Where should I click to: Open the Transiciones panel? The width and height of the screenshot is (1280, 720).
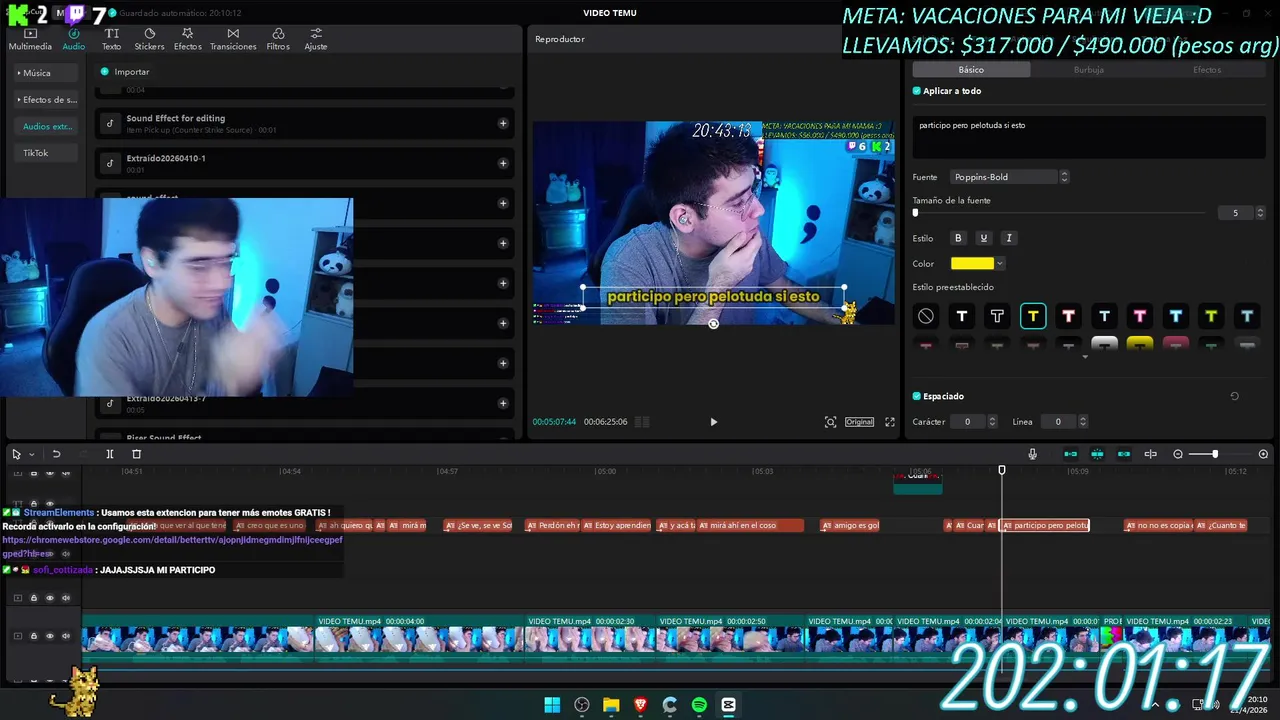point(233,39)
